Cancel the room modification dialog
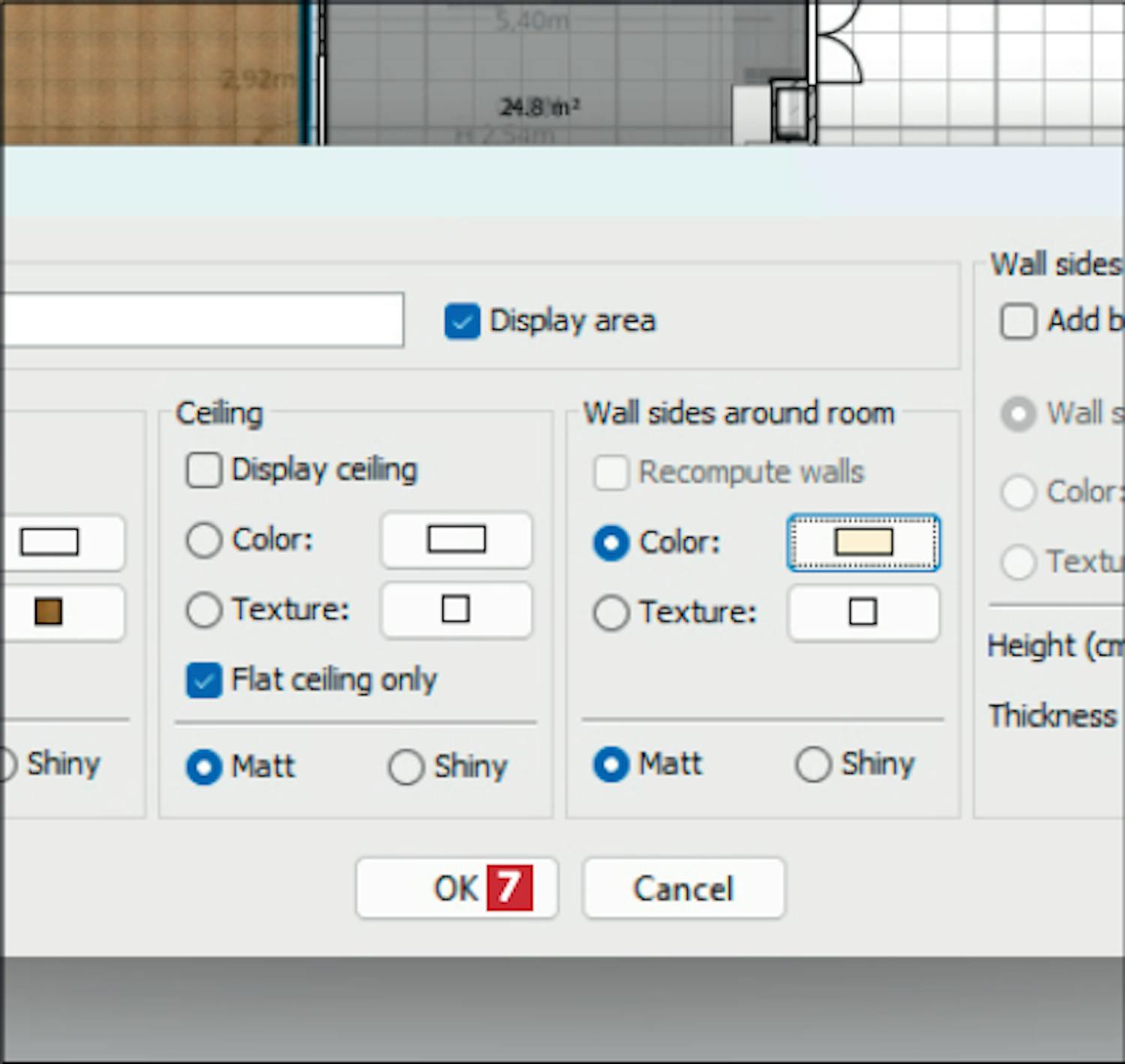 pos(683,889)
